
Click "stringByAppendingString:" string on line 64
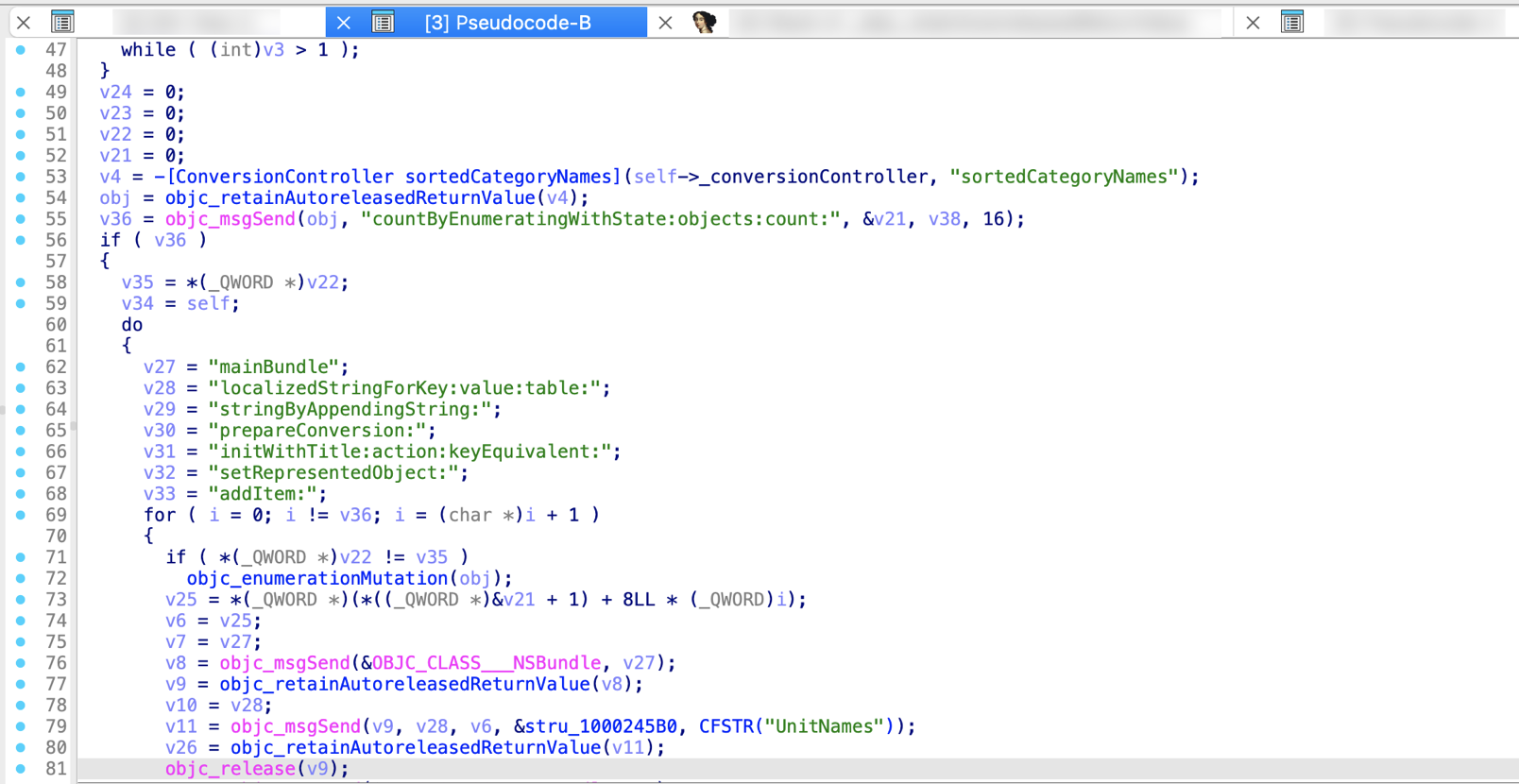click(x=350, y=410)
